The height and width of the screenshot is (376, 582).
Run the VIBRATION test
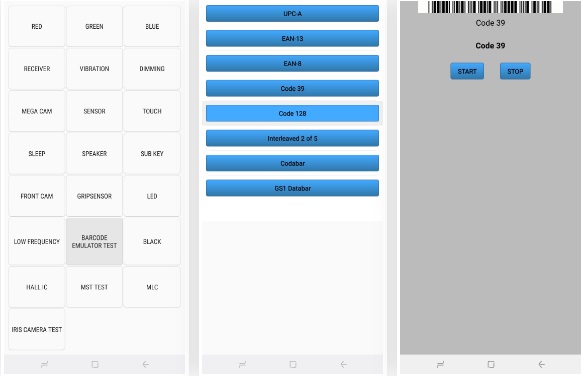coord(94,69)
